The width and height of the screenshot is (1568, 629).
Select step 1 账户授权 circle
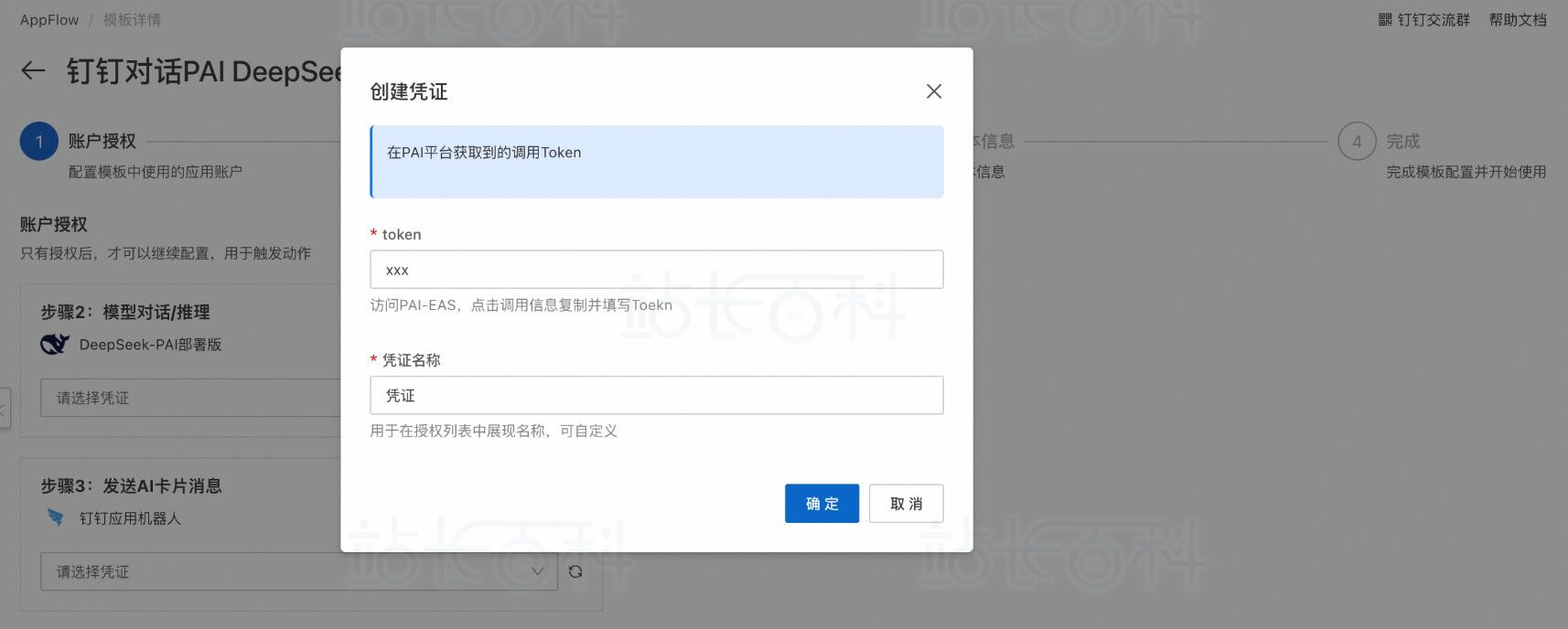pos(39,142)
